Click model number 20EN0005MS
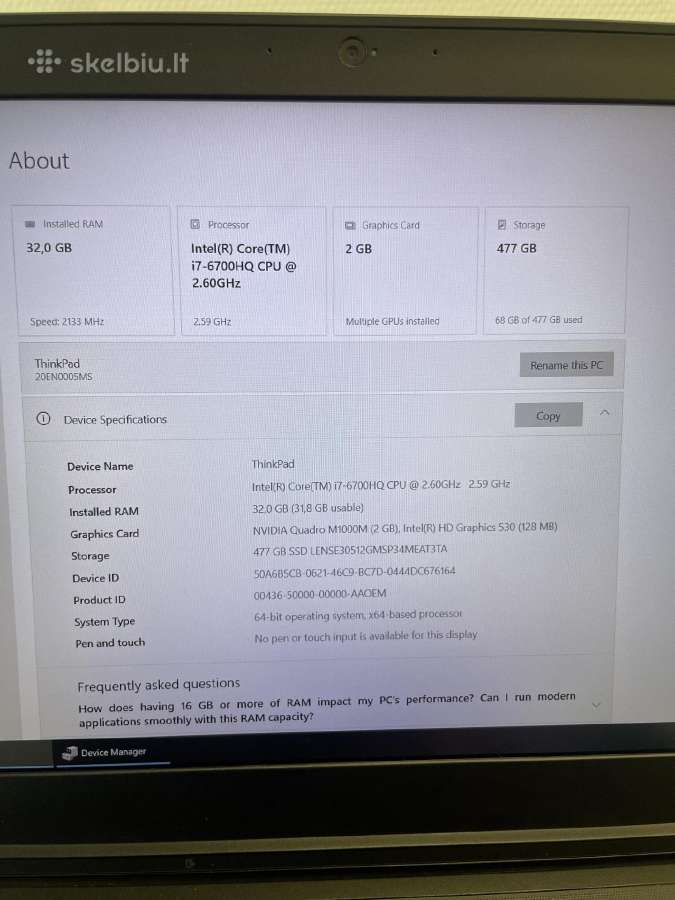The image size is (675, 900). (64, 377)
